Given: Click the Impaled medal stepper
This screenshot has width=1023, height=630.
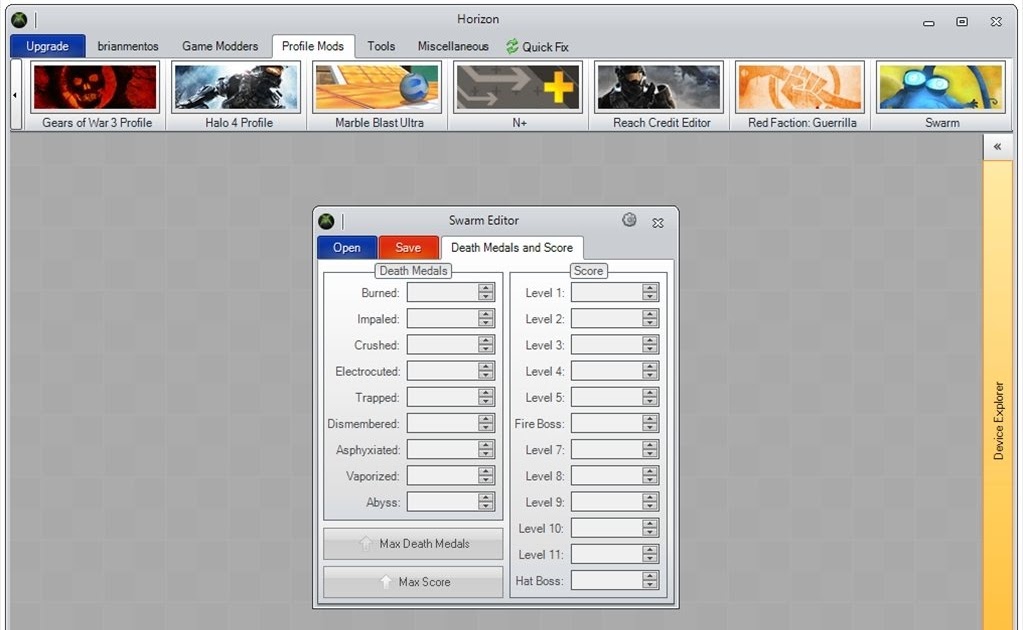Looking at the screenshot, I should click(x=486, y=319).
